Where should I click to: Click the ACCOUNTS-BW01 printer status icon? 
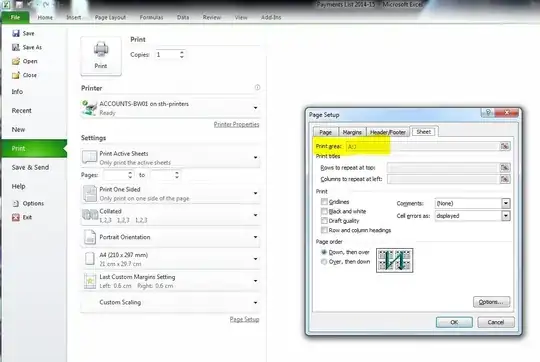[x=89, y=108]
